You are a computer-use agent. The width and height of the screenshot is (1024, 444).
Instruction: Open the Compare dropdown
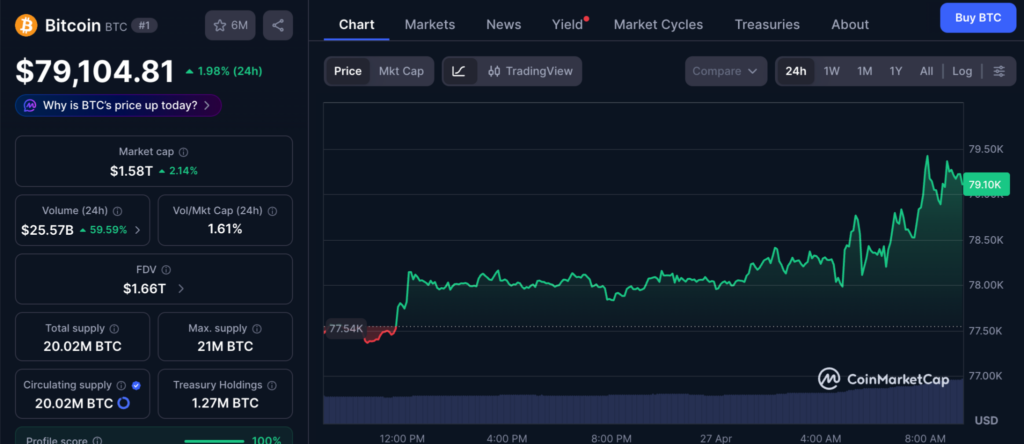coord(726,71)
